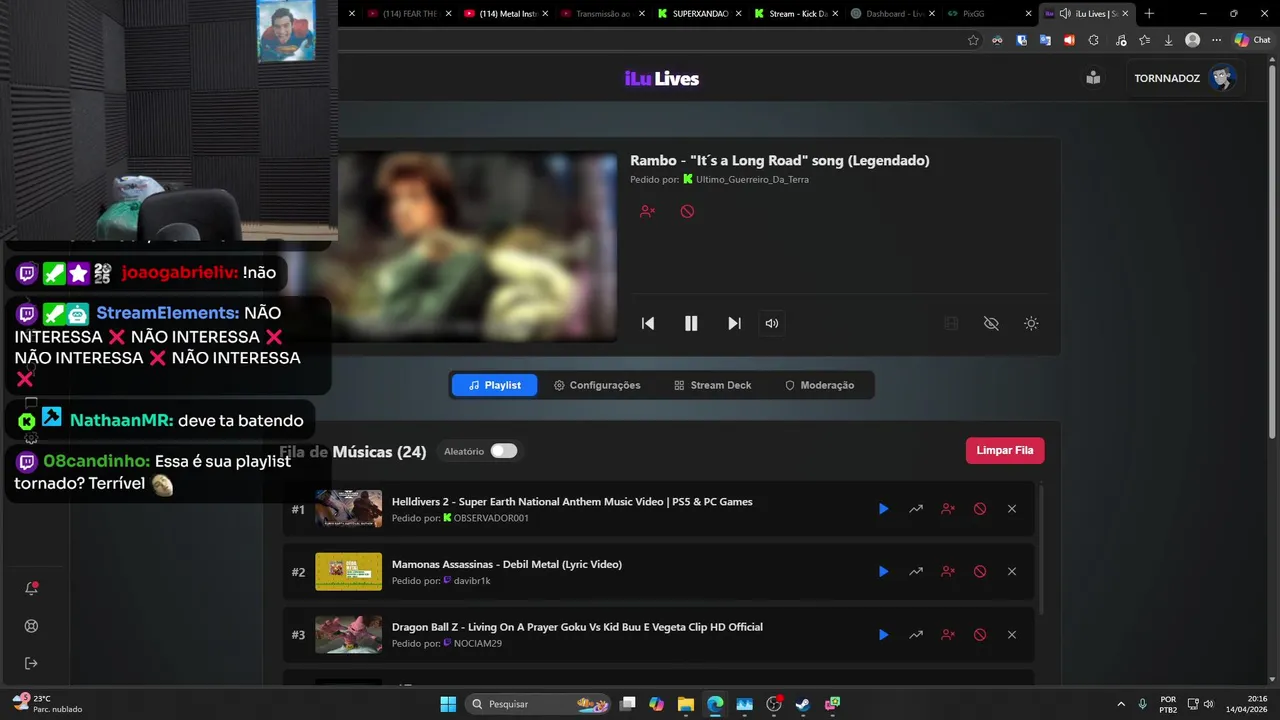The height and width of the screenshot is (720, 1280).
Task: Ban requester davibr1k from Mamonas row
Action: click(x=948, y=572)
